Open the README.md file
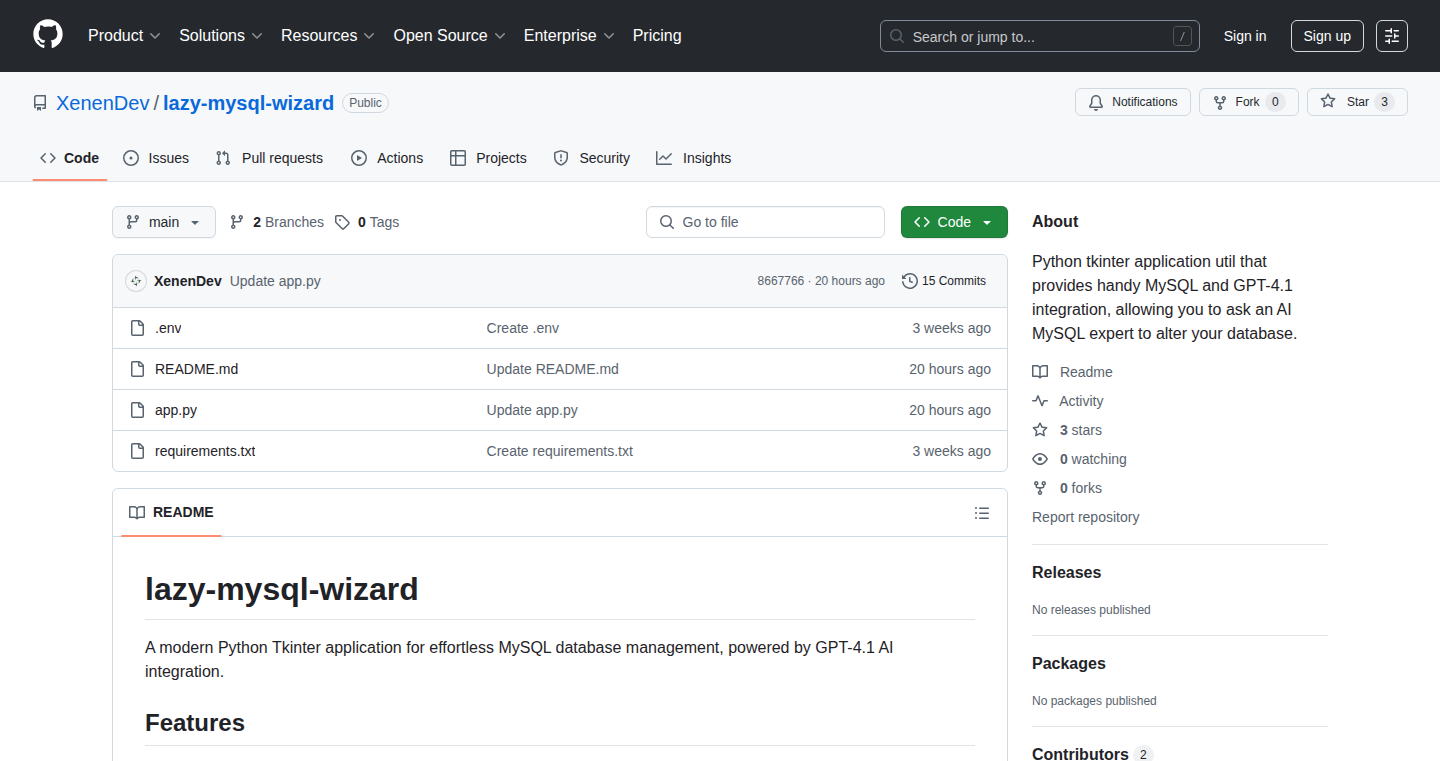 click(x=197, y=369)
